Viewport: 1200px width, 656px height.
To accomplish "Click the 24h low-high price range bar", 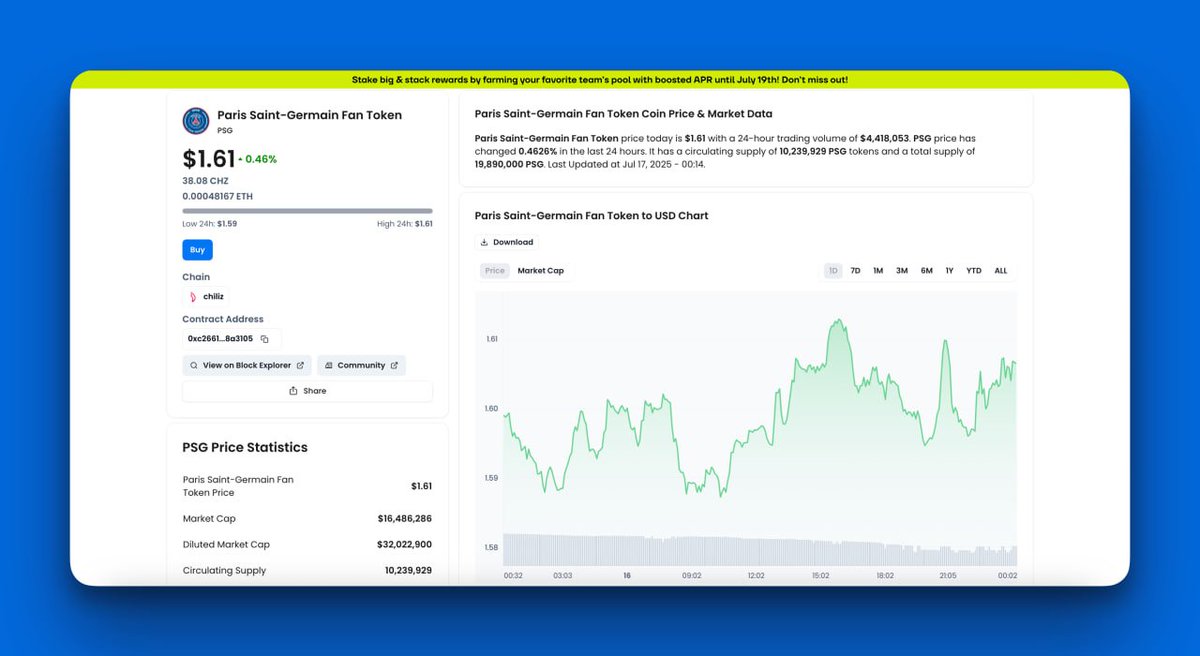I will click(307, 211).
